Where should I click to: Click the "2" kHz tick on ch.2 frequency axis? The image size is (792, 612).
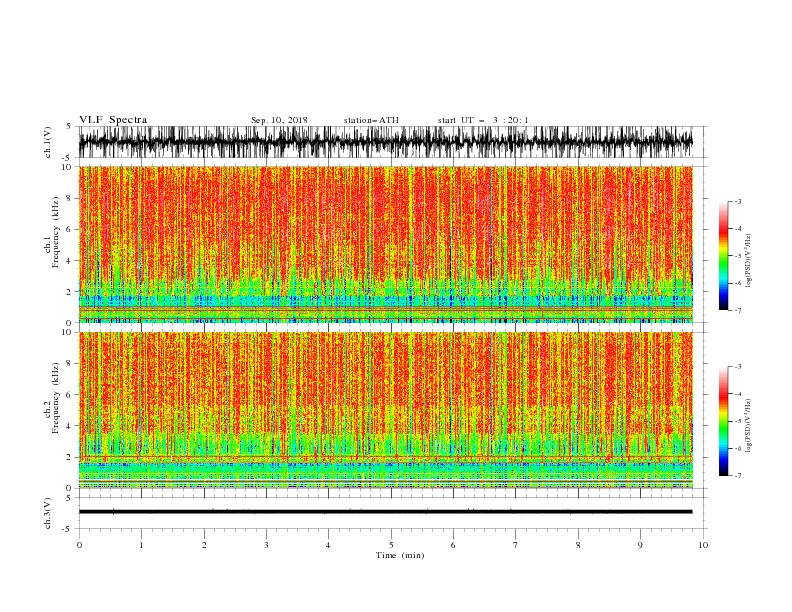tap(69, 457)
